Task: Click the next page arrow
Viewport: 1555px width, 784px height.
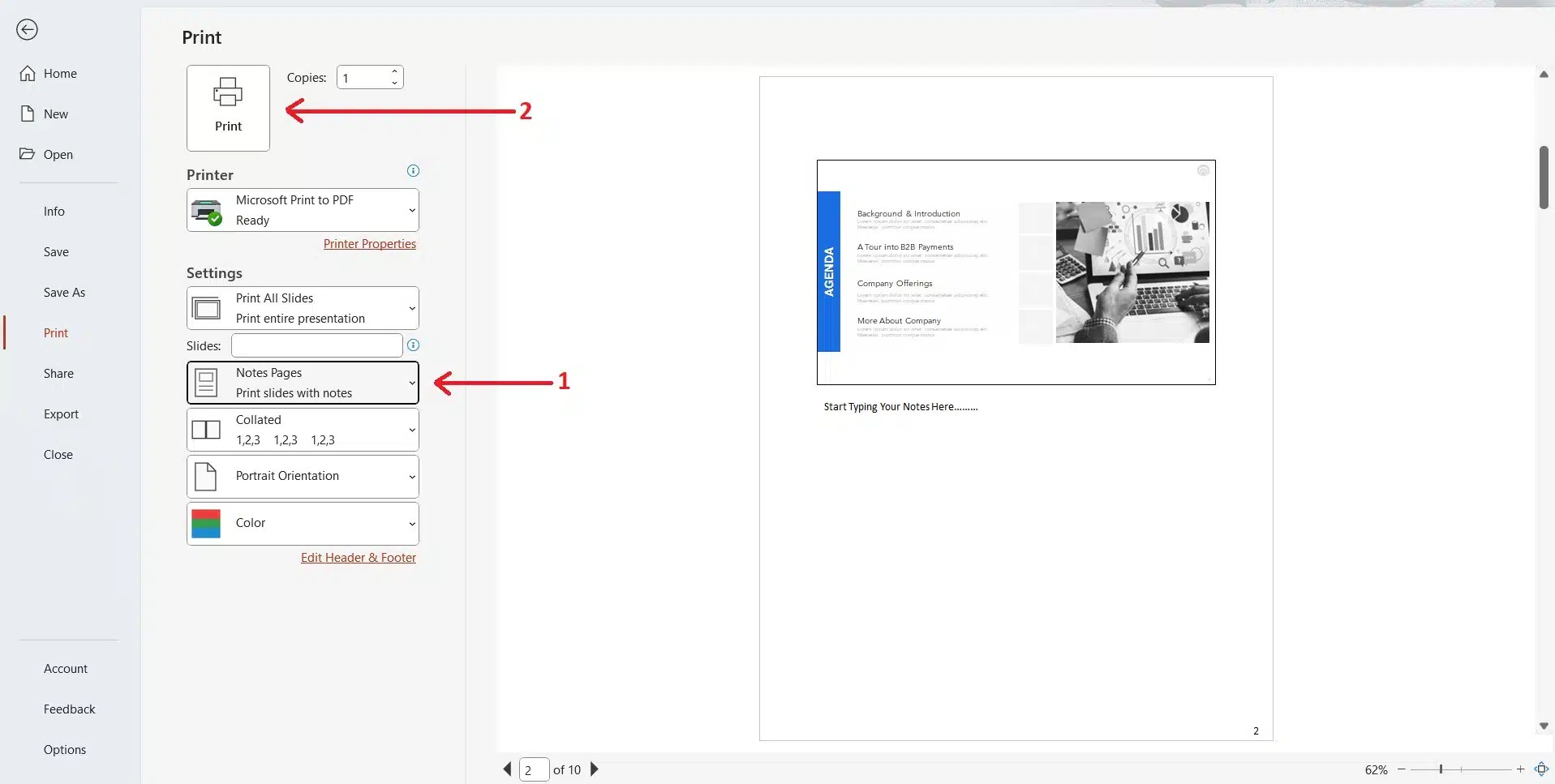Action: [x=595, y=769]
